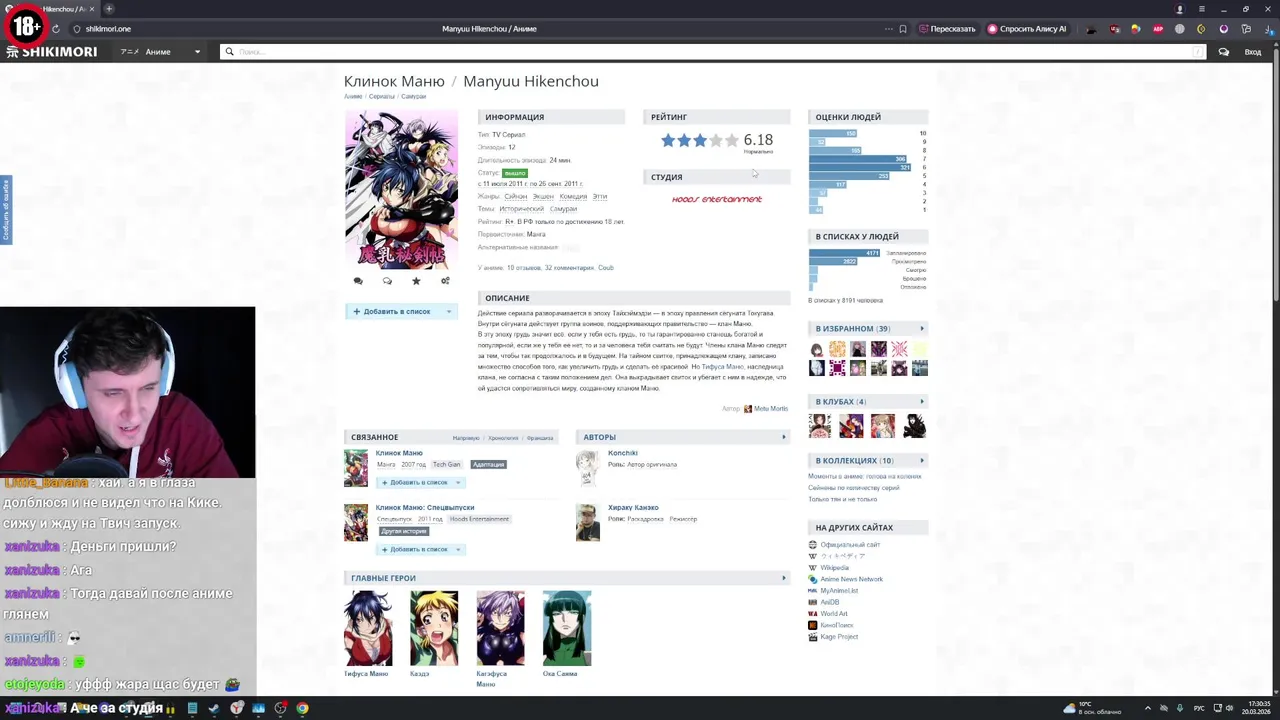Screen dimensions: 1280x720
Task: Open the Сэйнэн genre link
Action: 515,197
